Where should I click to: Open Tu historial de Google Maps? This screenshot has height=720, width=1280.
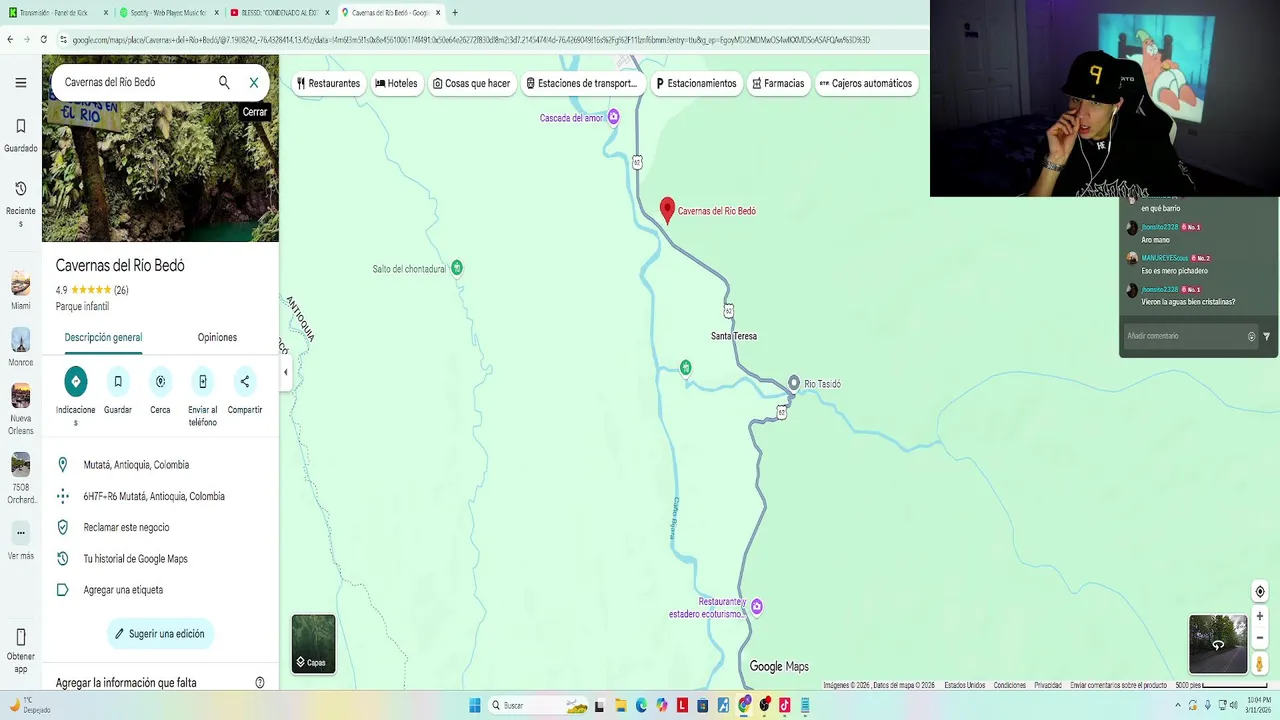tap(160, 559)
